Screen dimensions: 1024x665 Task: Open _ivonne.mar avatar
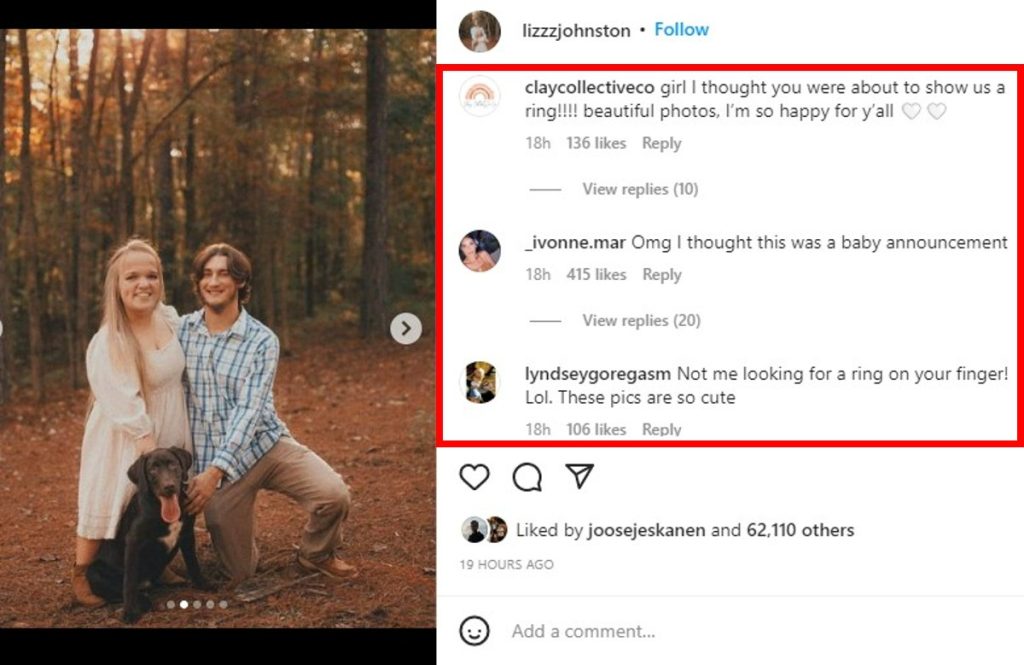(x=479, y=250)
